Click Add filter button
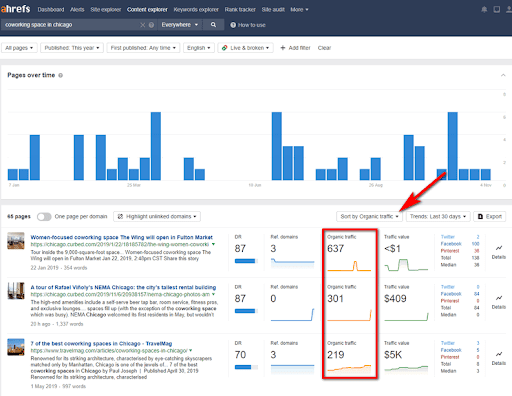This screenshot has height=396, width=512. (x=295, y=48)
